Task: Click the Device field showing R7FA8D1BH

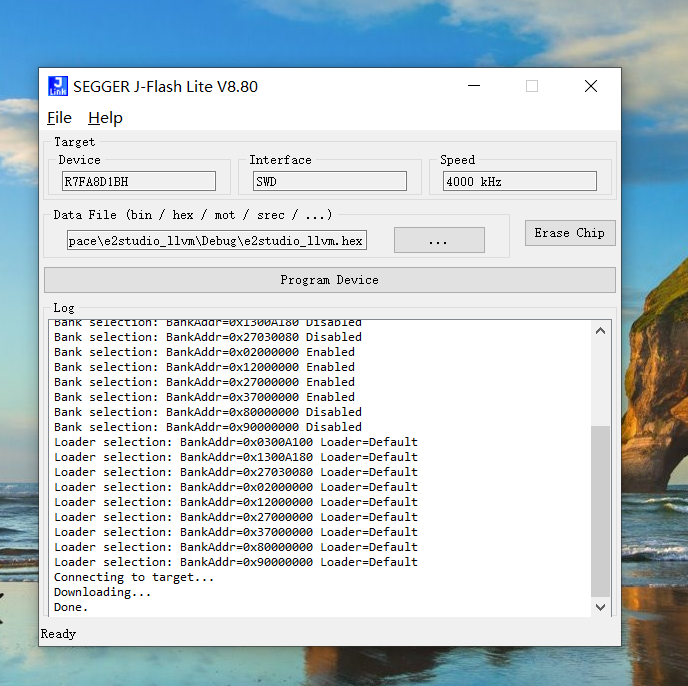Action: tap(139, 181)
